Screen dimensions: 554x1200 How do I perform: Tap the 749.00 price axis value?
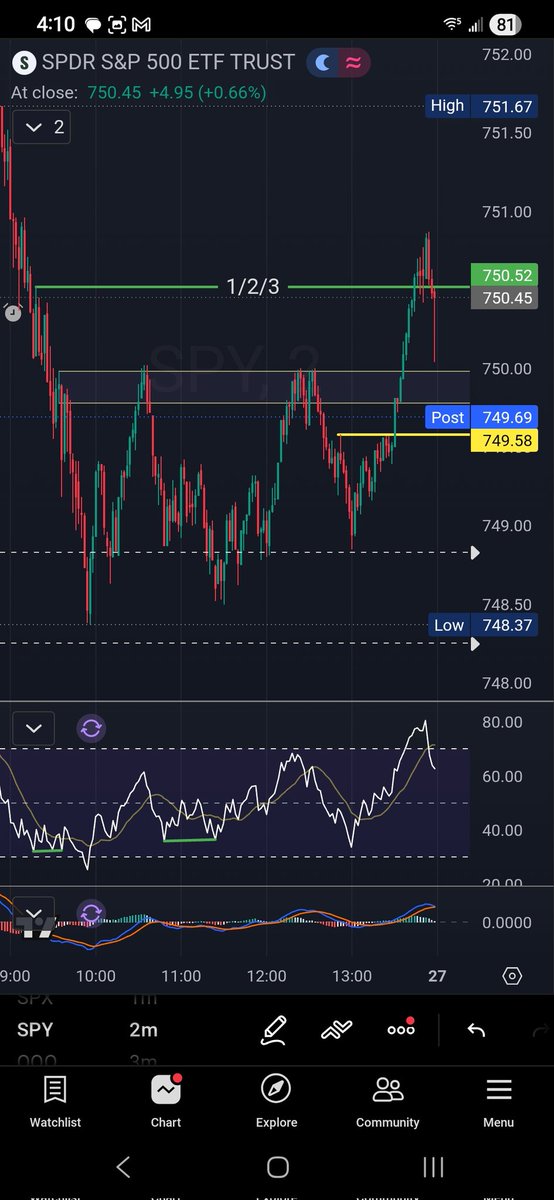[x=507, y=526]
